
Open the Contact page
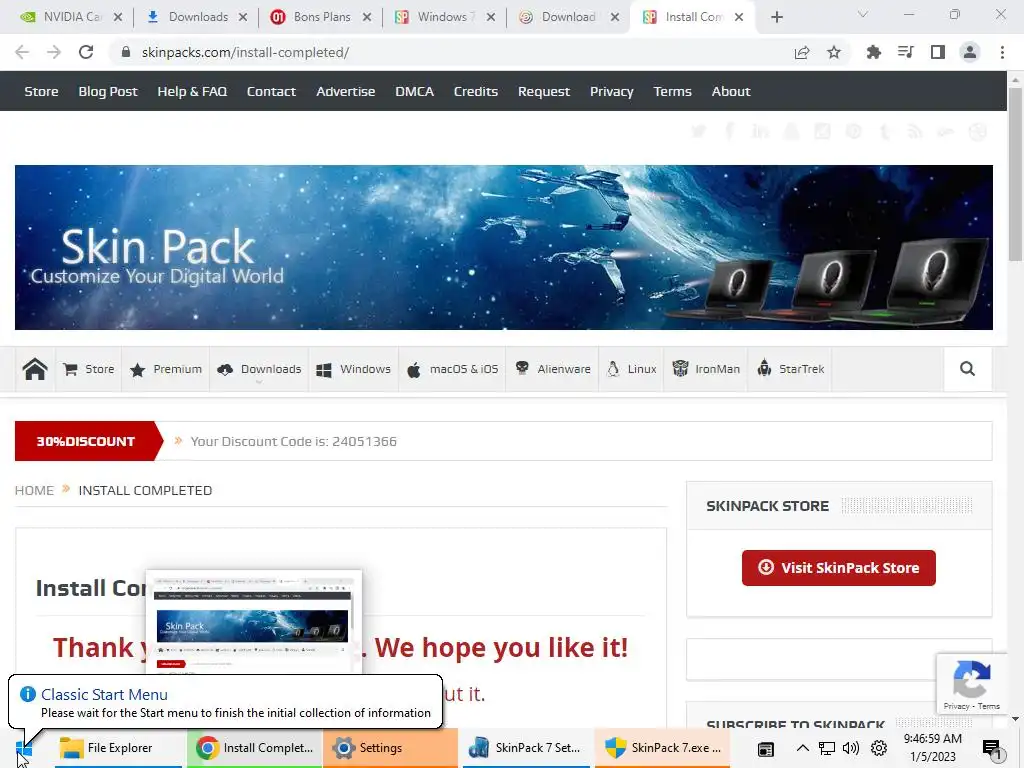[271, 91]
